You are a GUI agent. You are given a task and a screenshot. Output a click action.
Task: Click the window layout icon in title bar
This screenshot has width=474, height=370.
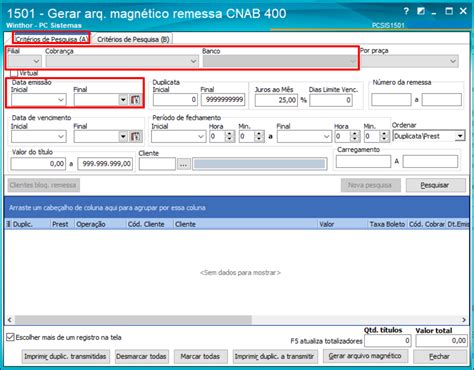421,11
